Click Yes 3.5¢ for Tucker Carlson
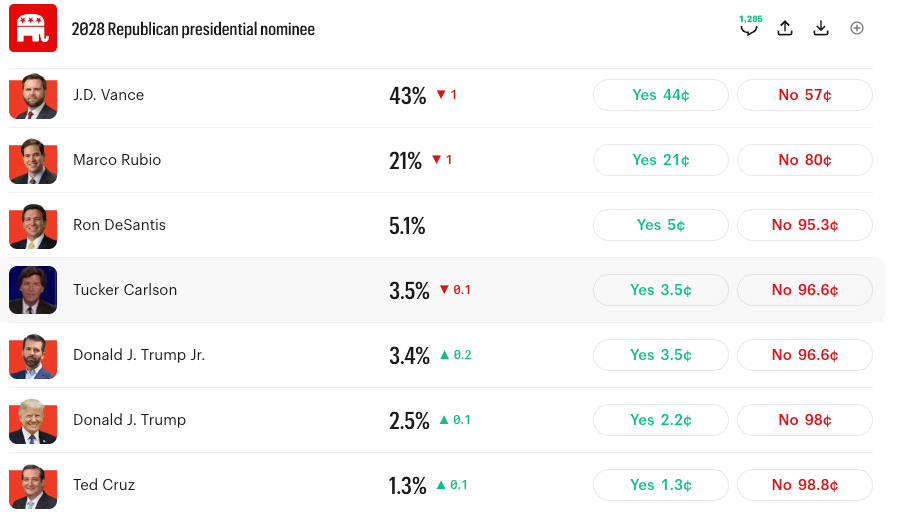The image size is (900, 516). click(661, 290)
